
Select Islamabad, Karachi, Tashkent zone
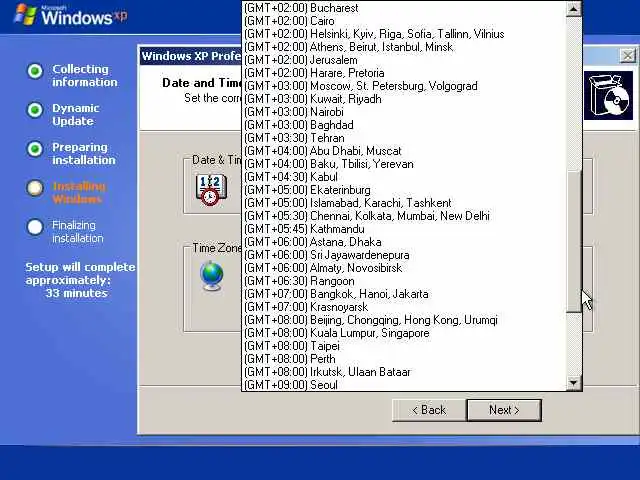[x=404, y=203]
